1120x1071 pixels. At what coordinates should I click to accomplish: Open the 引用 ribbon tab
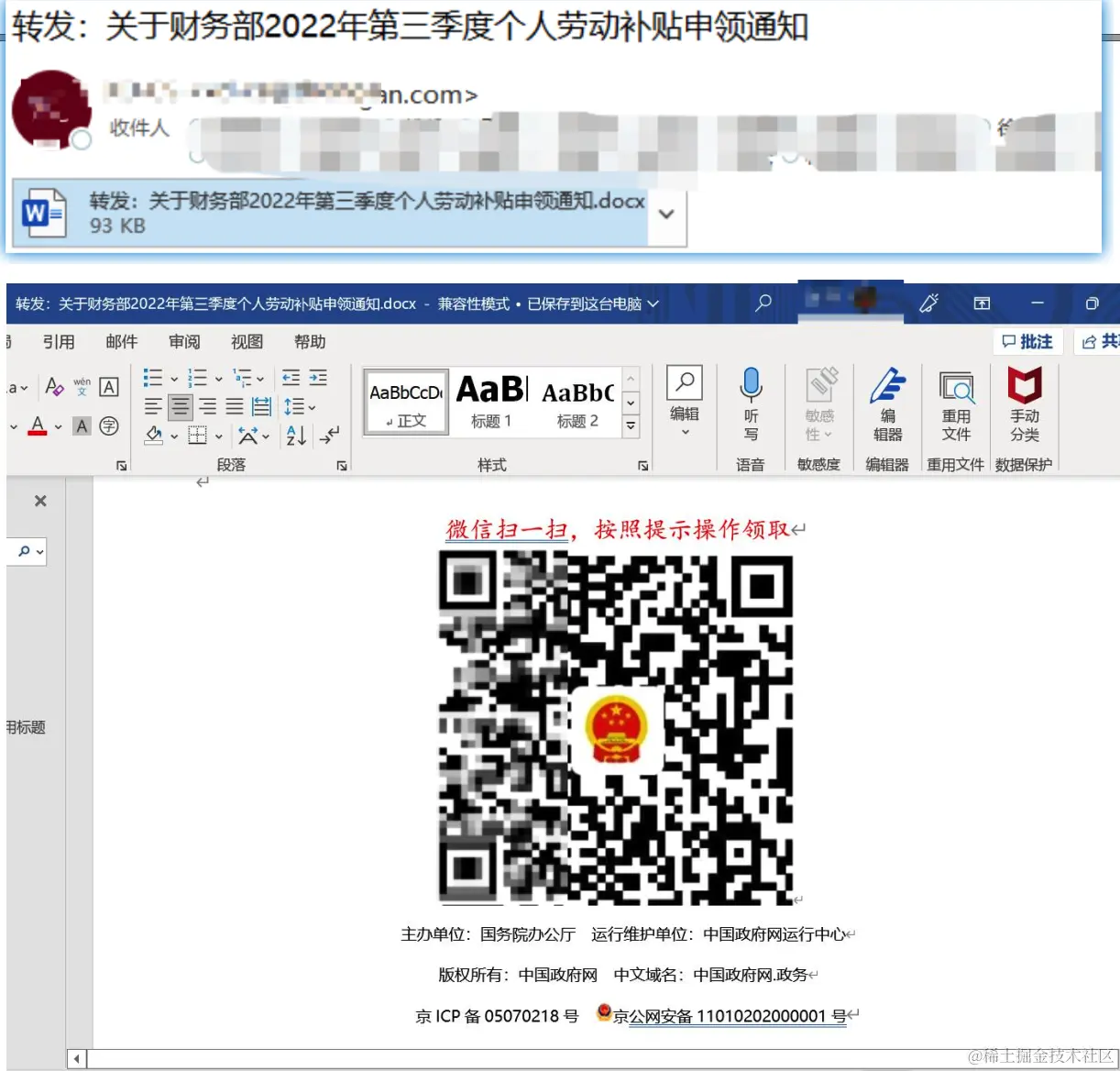pyautogui.click(x=59, y=342)
